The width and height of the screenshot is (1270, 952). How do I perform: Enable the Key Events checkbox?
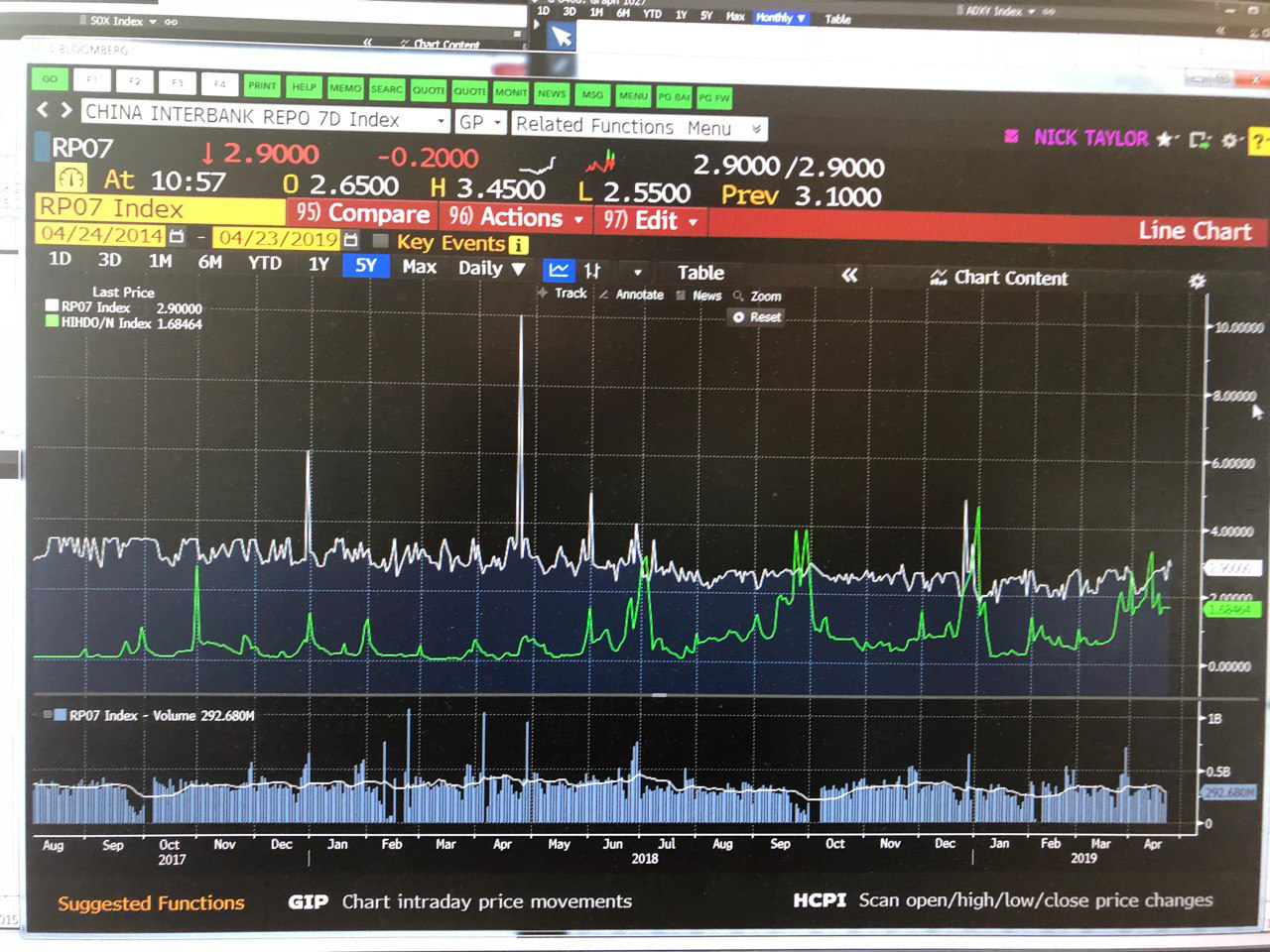(380, 241)
